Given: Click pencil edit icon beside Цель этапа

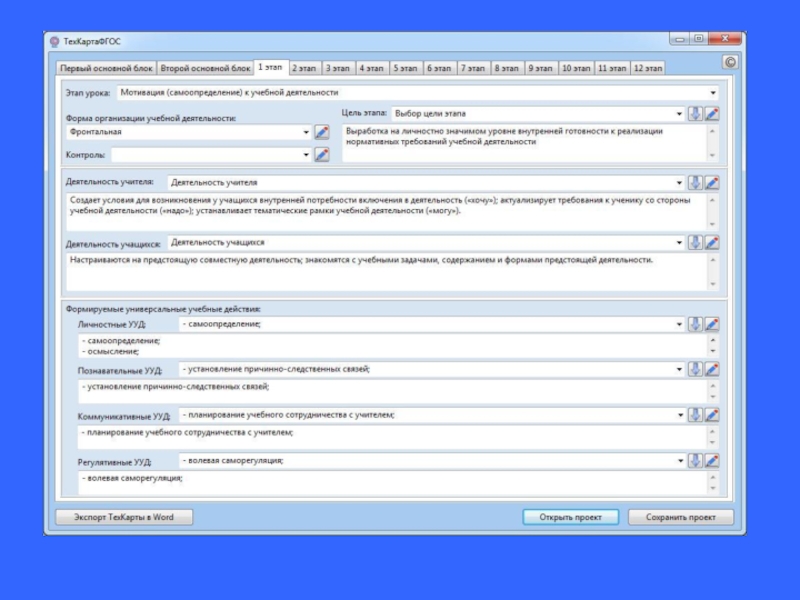Looking at the screenshot, I should pyautogui.click(x=712, y=114).
